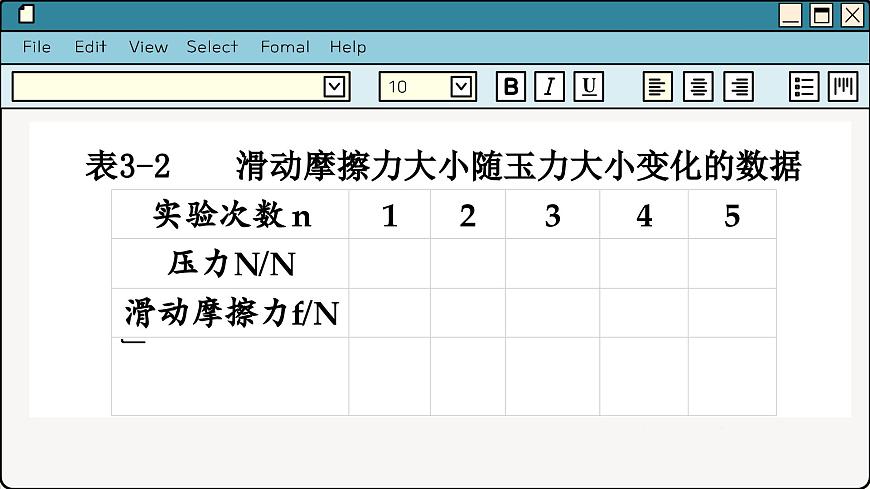870x489 pixels.
Task: Click empty 滑动摩擦力 cell under column 2
Action: tap(468, 313)
